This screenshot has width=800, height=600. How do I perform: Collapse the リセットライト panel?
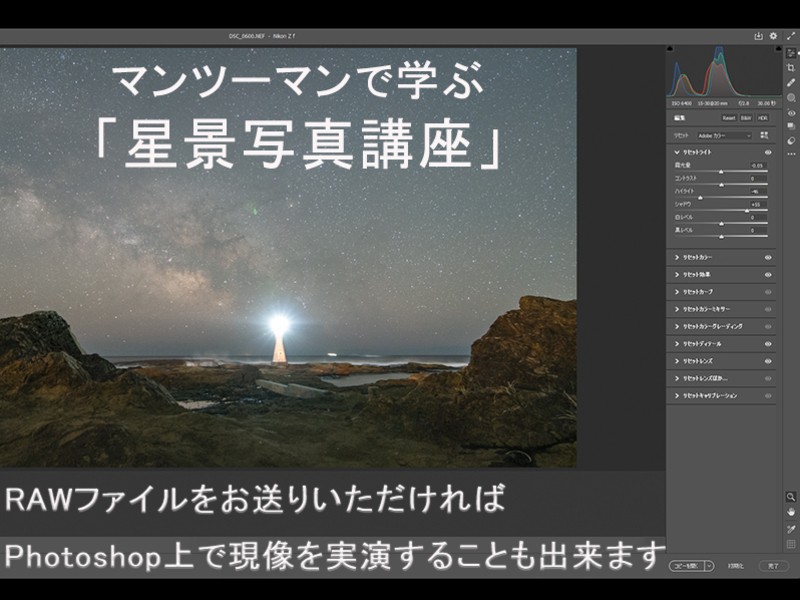[x=678, y=151]
